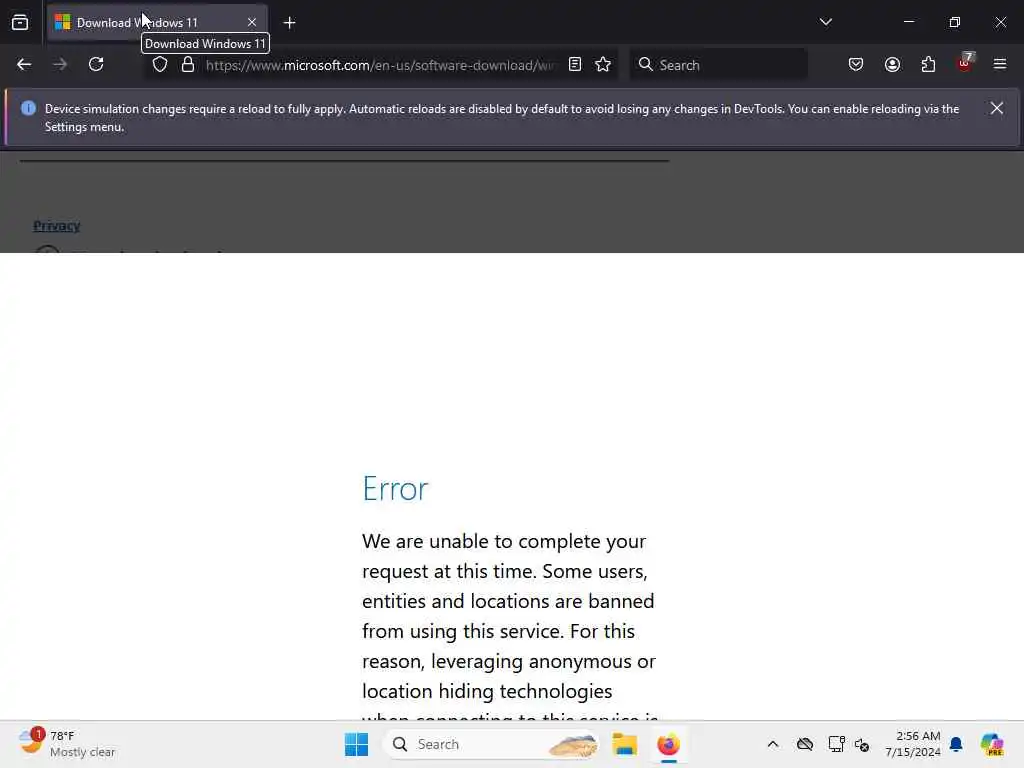The image size is (1024, 768).
Task: Dismiss the device simulation notification
Action: tap(997, 108)
